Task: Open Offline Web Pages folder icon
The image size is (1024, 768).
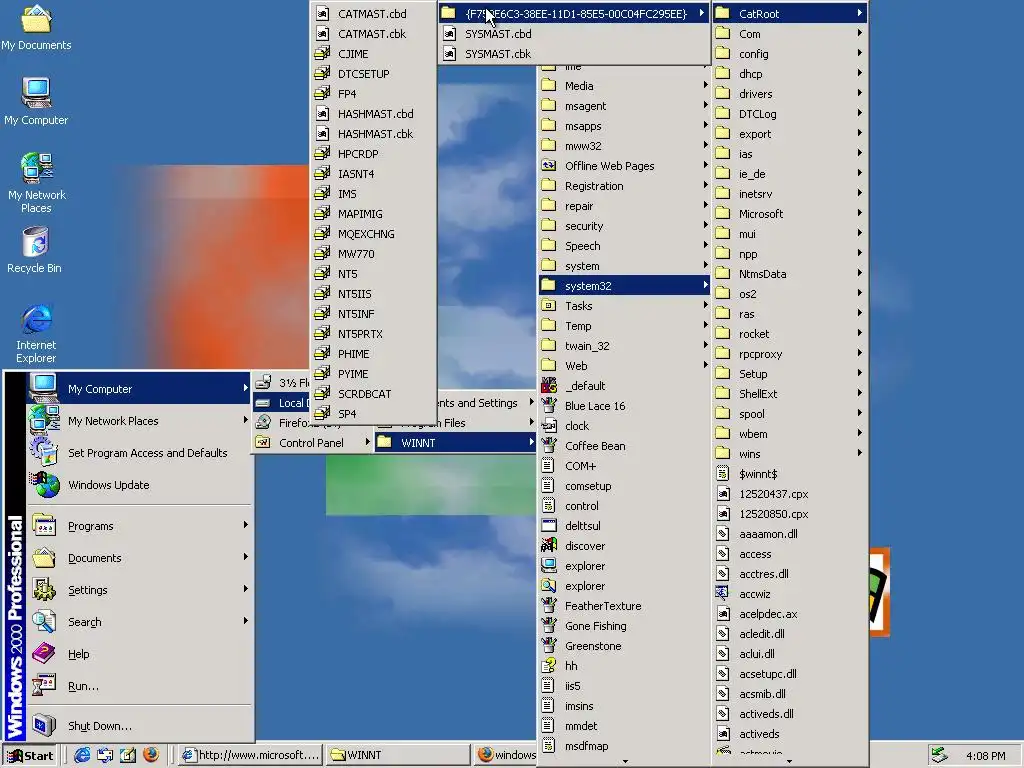Action: (x=549, y=166)
